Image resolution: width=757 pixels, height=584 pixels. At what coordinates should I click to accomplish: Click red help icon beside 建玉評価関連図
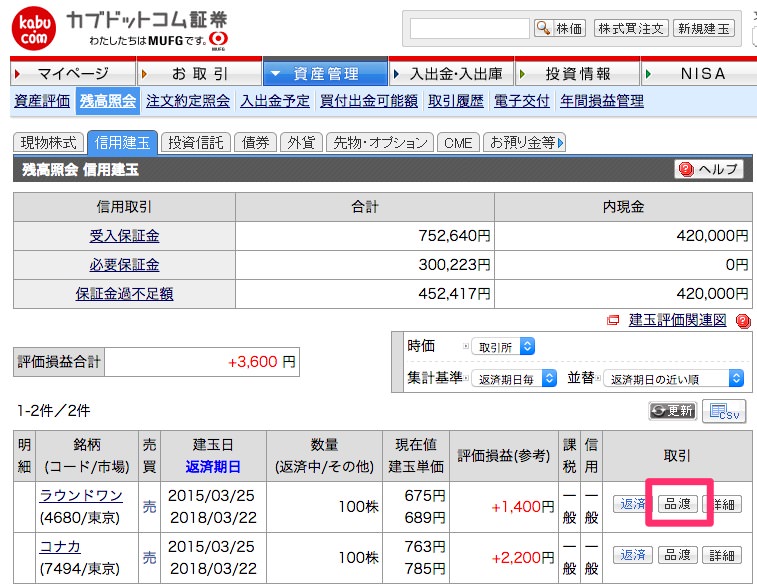[x=743, y=321]
